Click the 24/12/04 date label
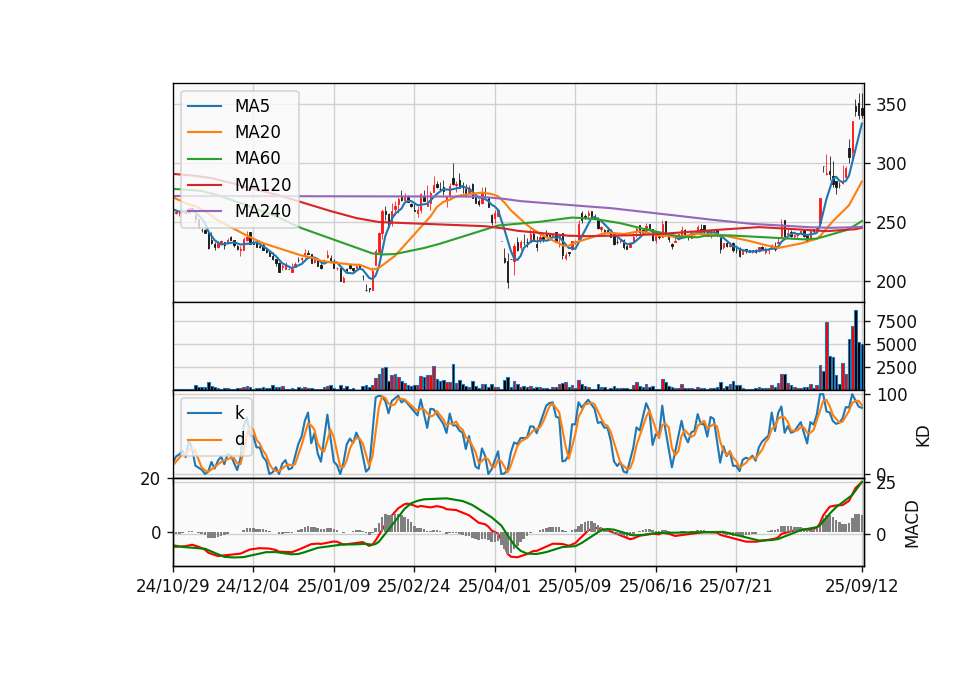 [x=253, y=586]
